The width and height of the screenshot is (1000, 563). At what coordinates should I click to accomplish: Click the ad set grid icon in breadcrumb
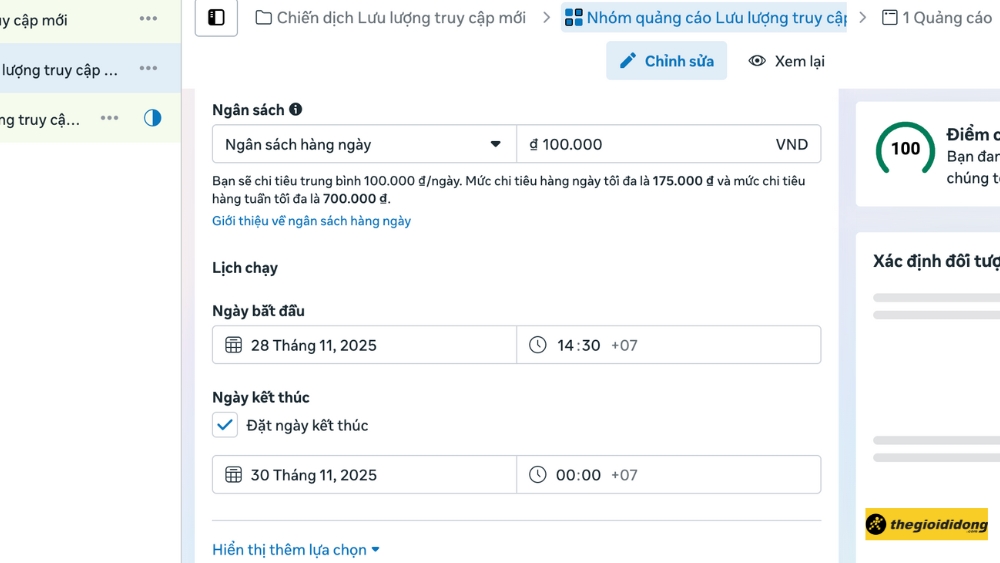[x=573, y=17]
